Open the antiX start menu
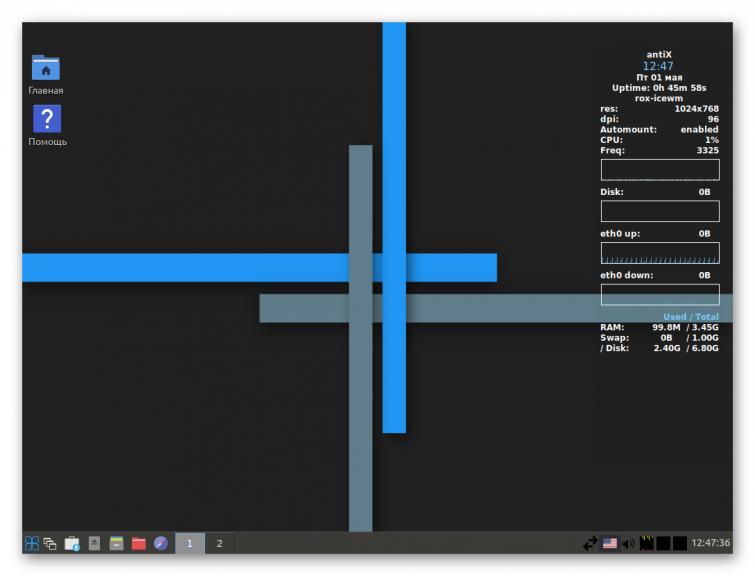This screenshot has width=755, height=576. click(x=32, y=543)
